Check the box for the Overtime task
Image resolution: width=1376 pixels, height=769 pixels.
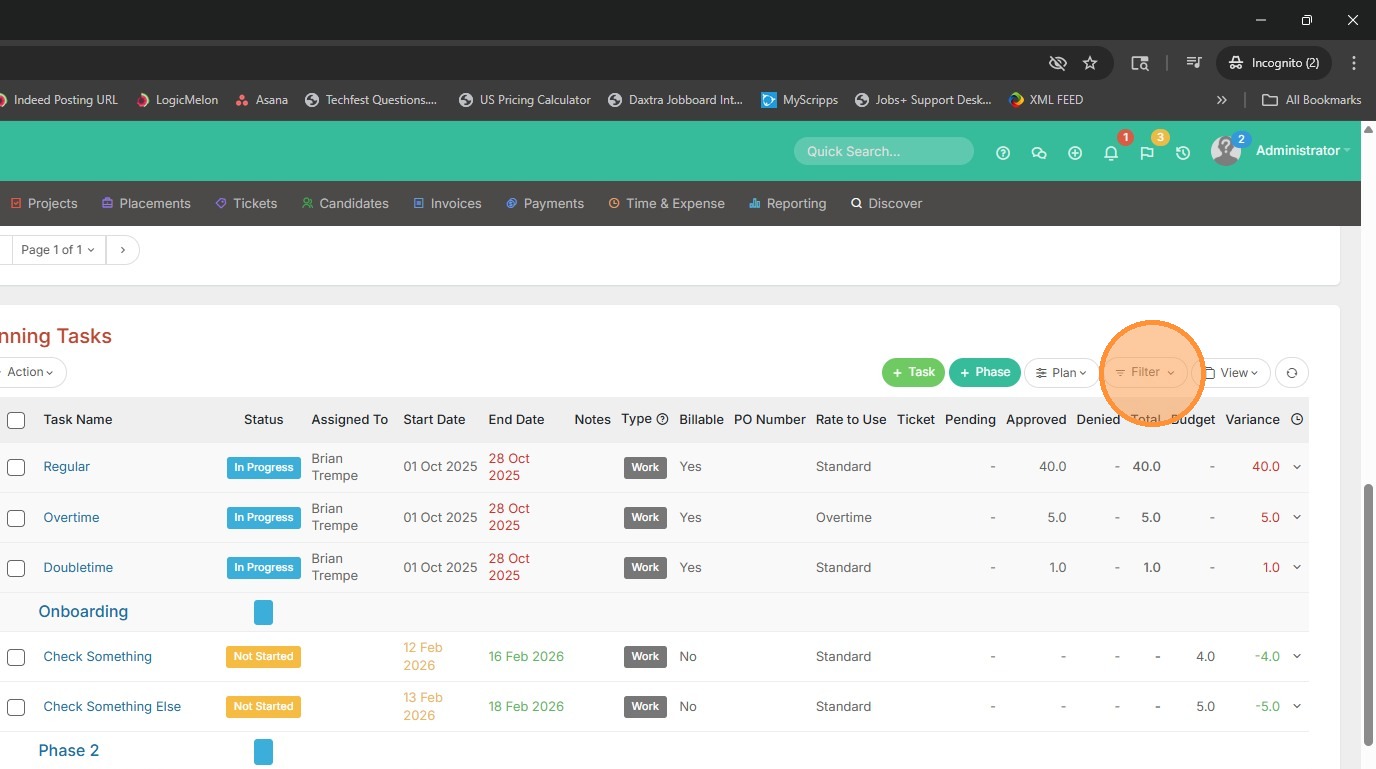pos(16,518)
